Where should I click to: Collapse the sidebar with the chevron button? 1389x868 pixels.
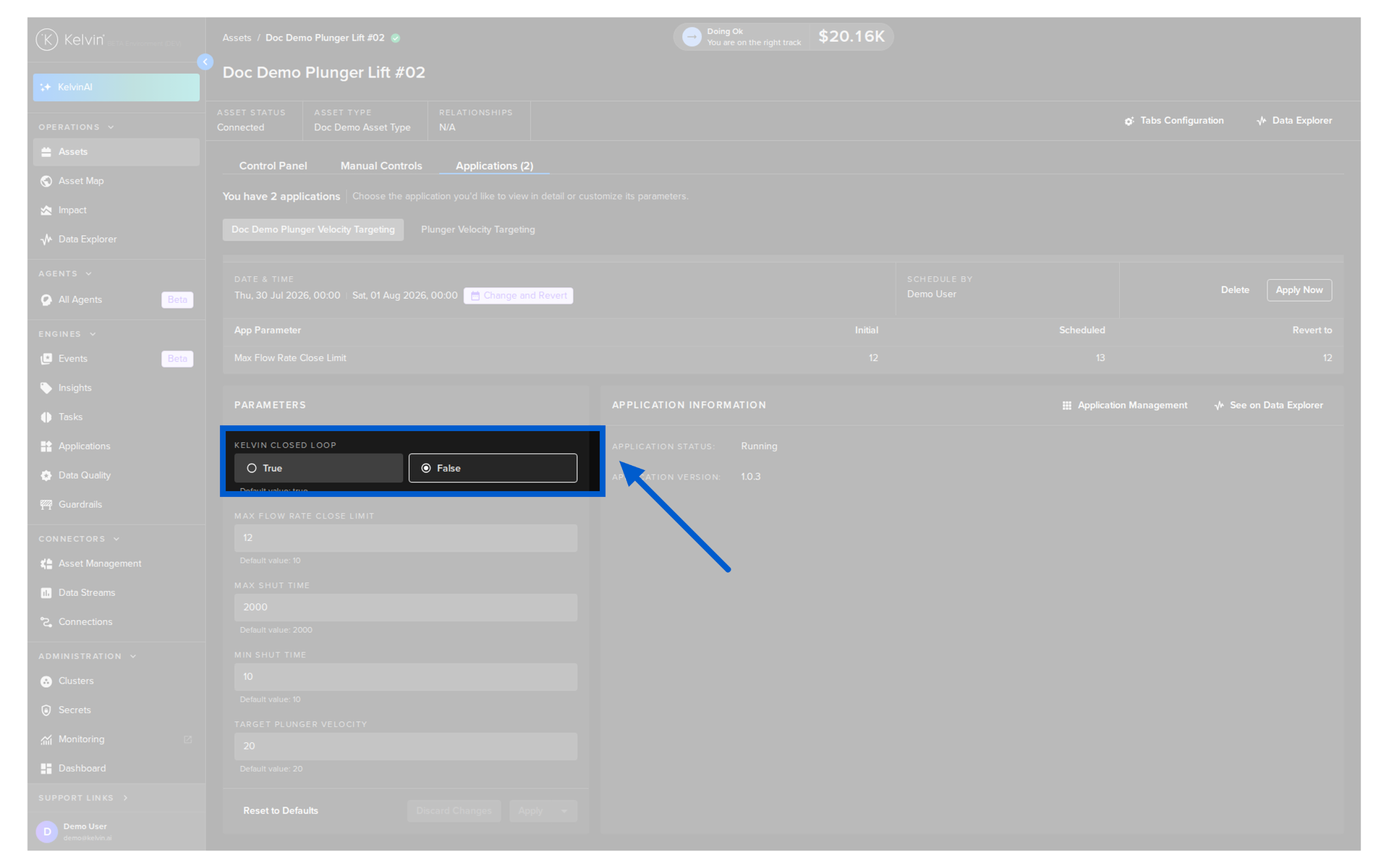(205, 62)
